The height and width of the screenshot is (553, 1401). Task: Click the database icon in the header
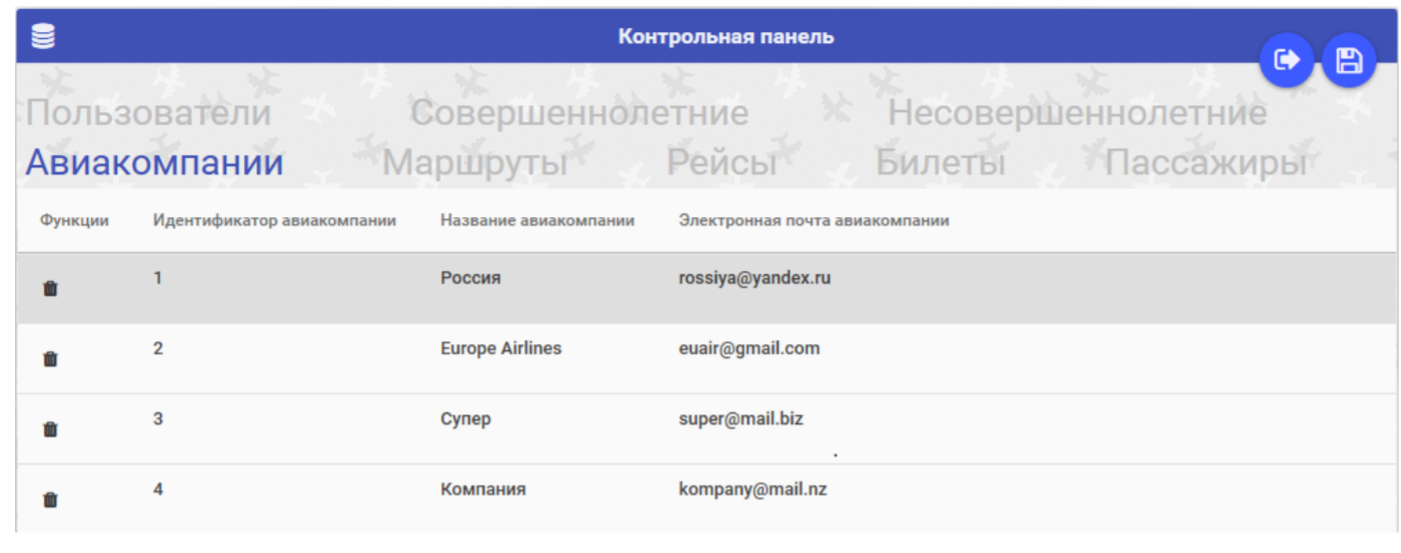tap(43, 37)
